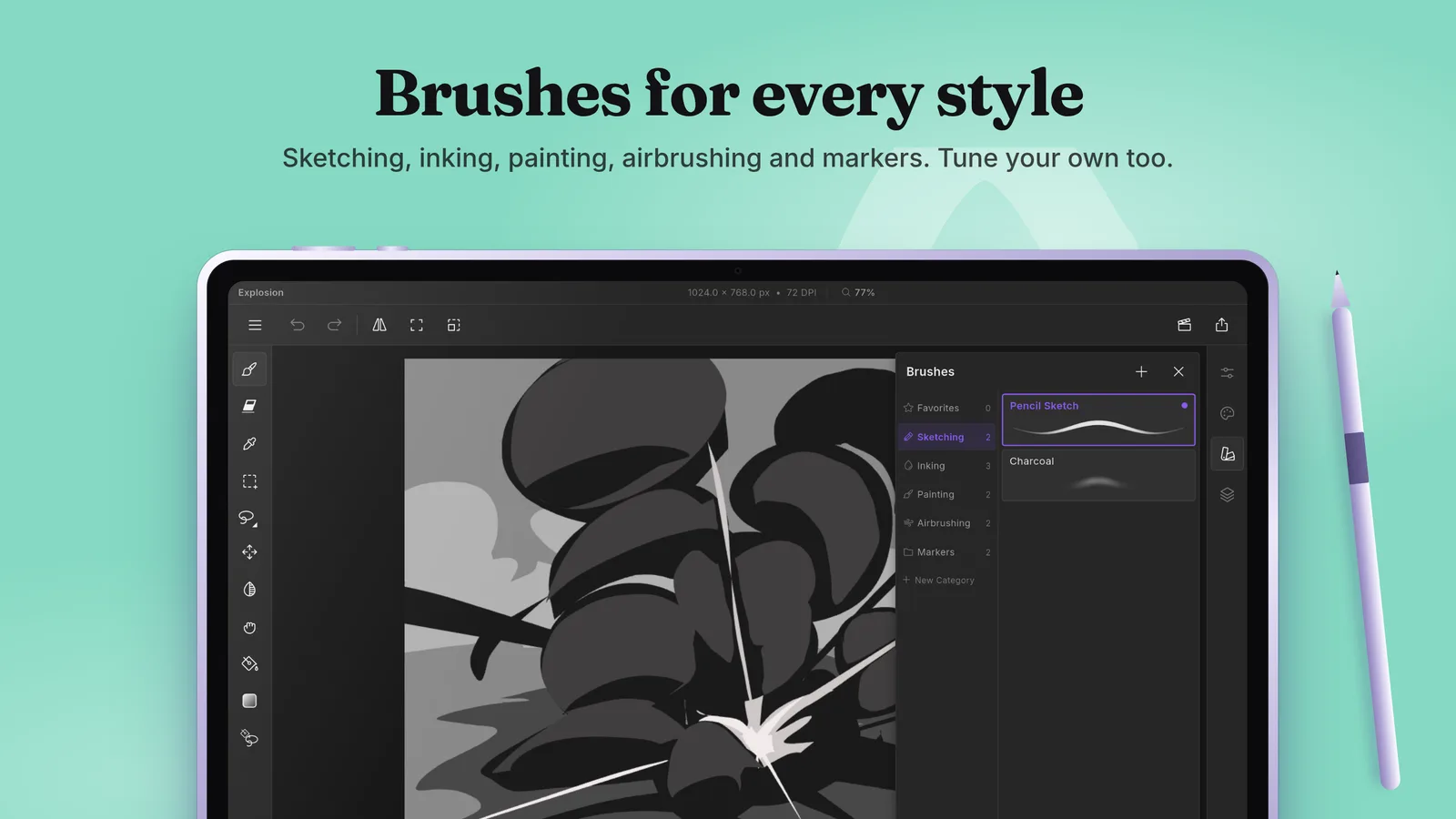
Task: Click New Category
Action: pyautogui.click(x=938, y=580)
